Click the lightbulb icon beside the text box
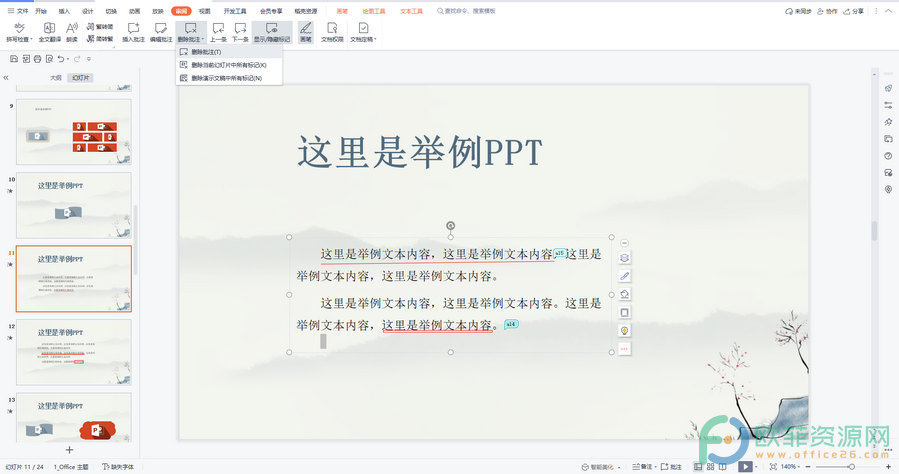 coord(624,331)
